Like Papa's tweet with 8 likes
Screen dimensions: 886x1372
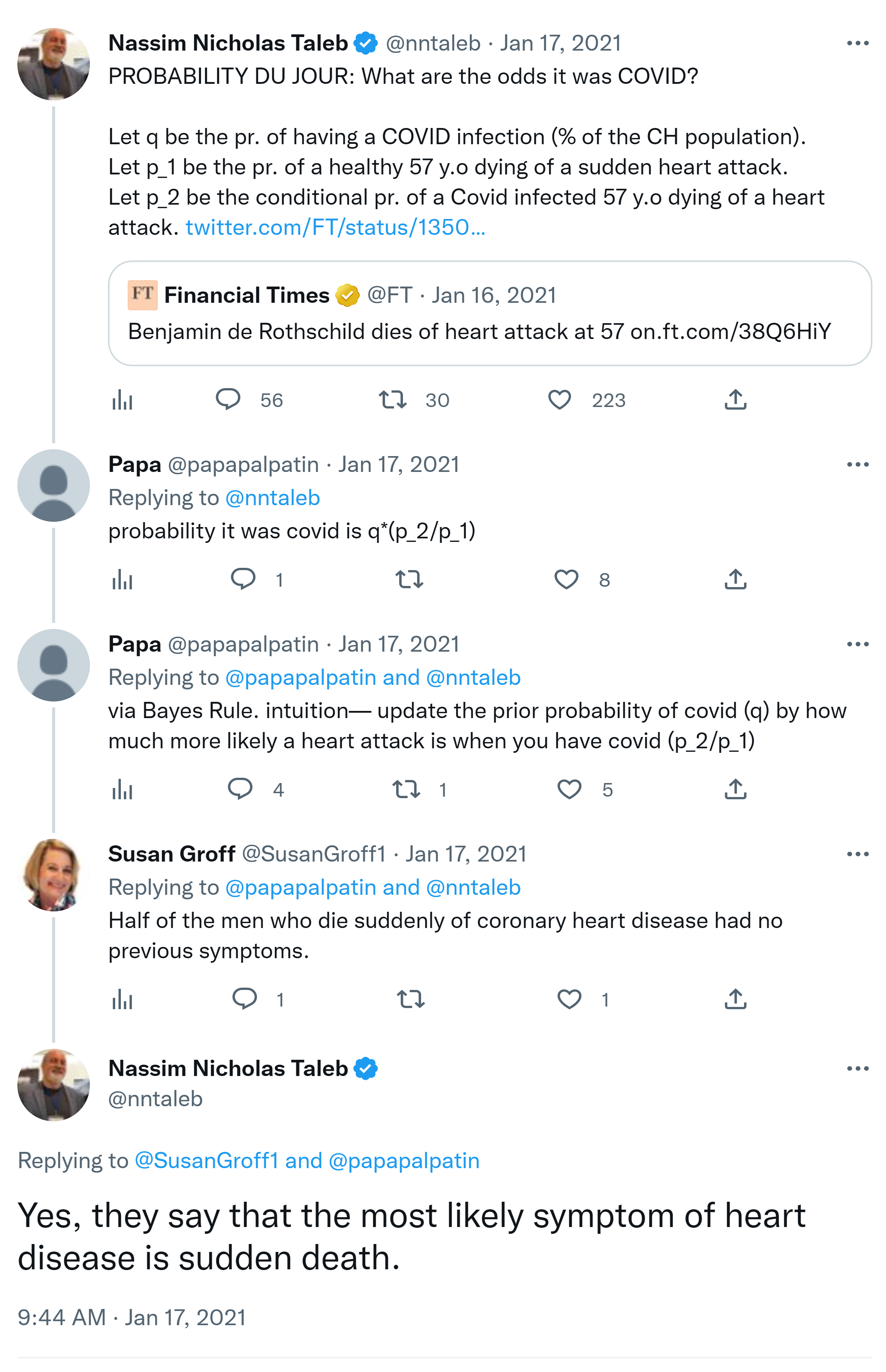(565, 580)
